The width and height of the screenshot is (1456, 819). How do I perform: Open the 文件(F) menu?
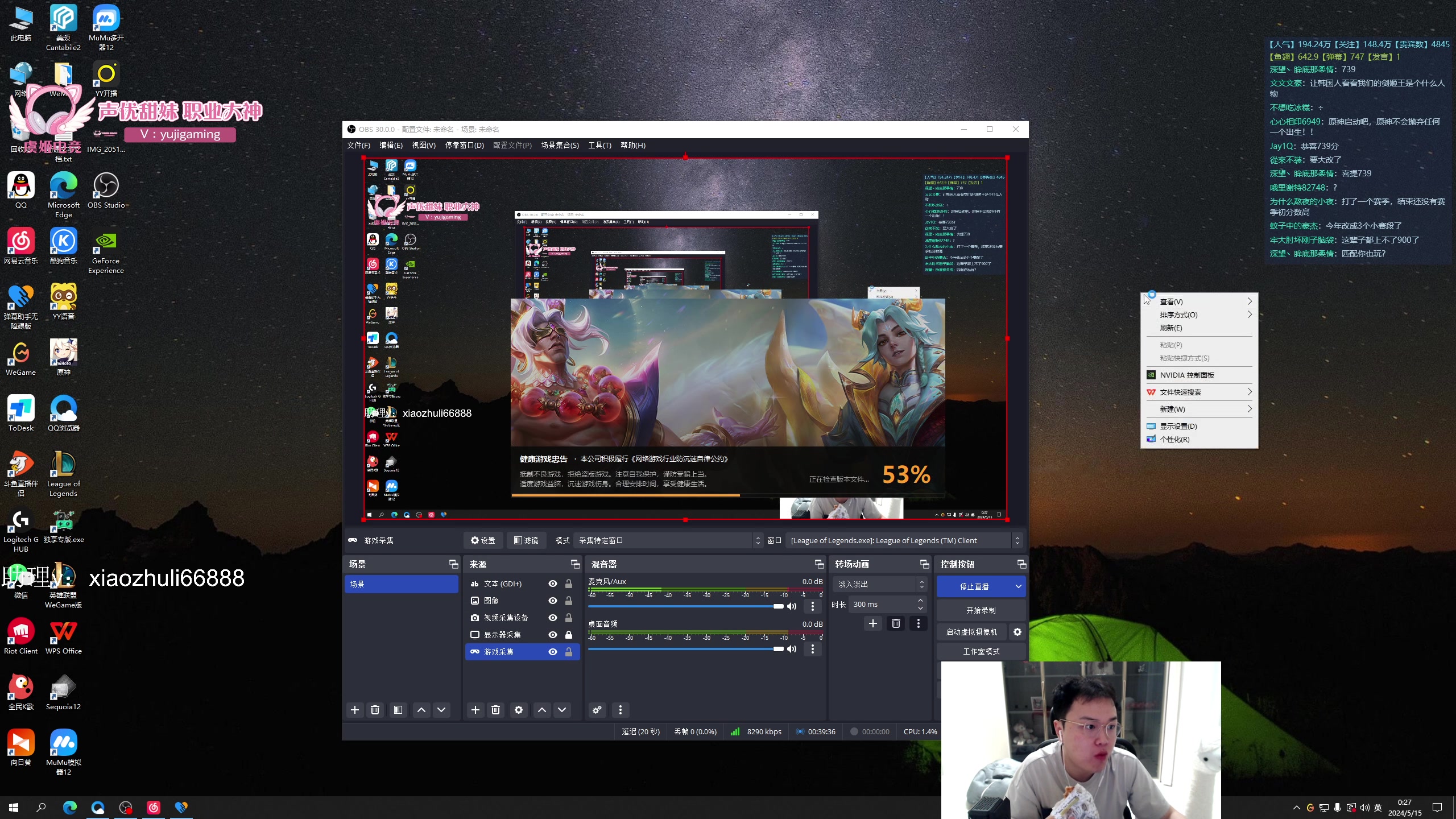(x=358, y=145)
